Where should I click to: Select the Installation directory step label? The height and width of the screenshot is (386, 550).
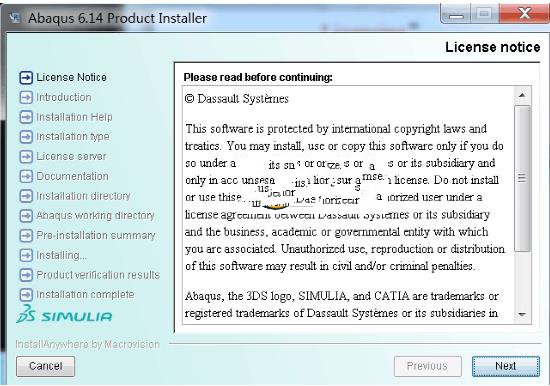pos(83,196)
